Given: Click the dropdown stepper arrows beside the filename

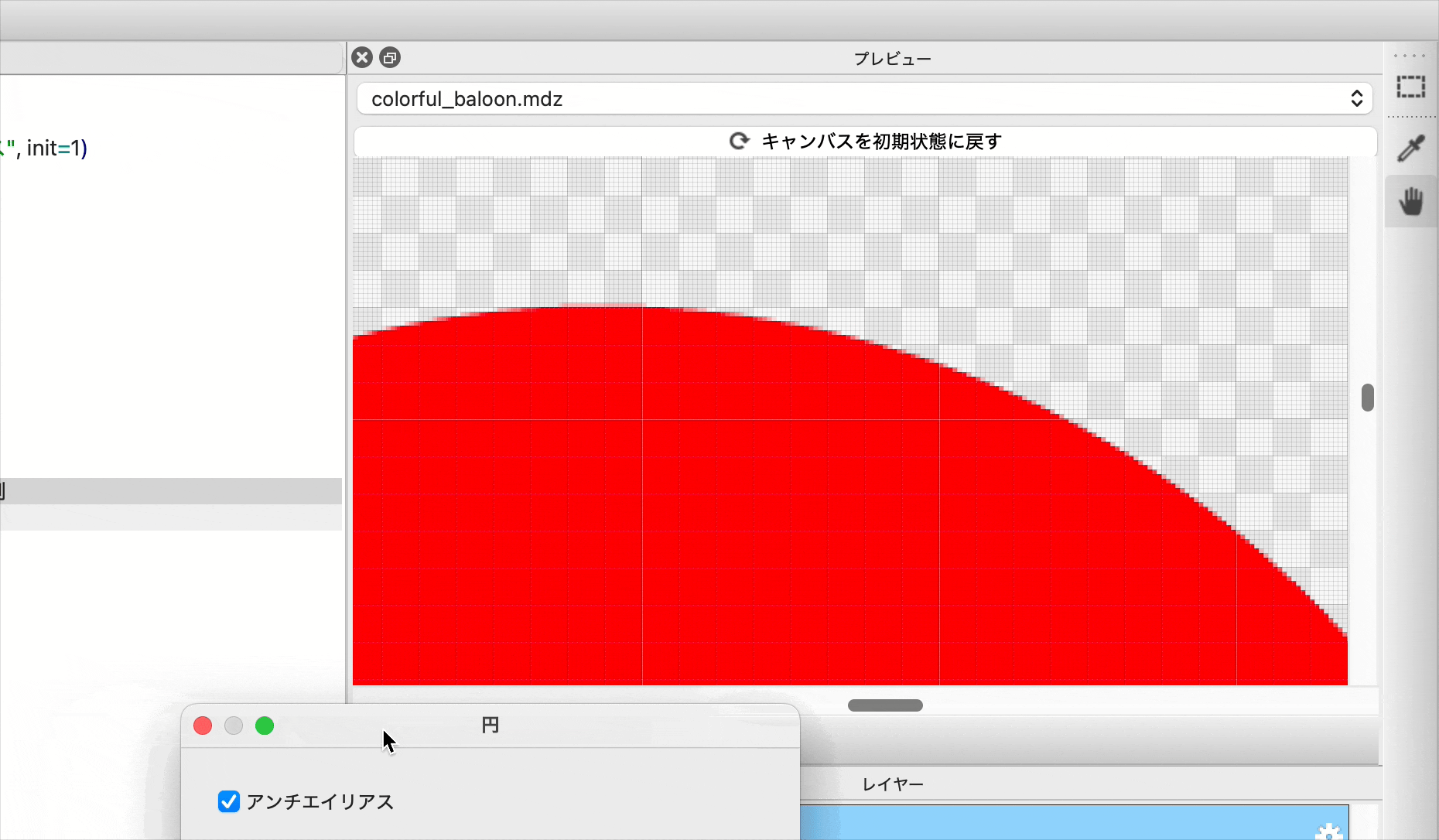Looking at the screenshot, I should click(x=1357, y=98).
